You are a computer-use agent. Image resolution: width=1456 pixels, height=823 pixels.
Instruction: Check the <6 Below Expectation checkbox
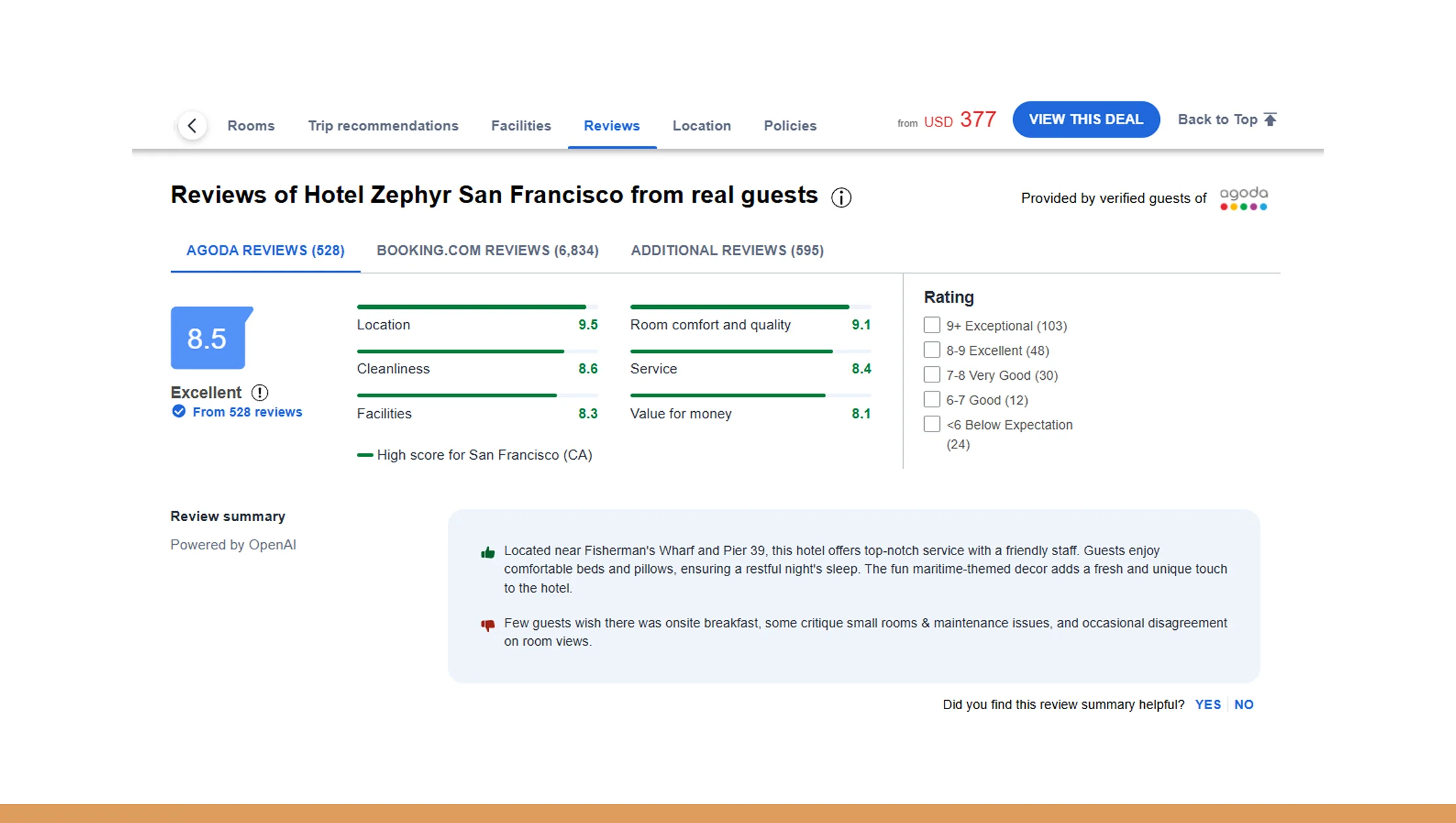931,424
